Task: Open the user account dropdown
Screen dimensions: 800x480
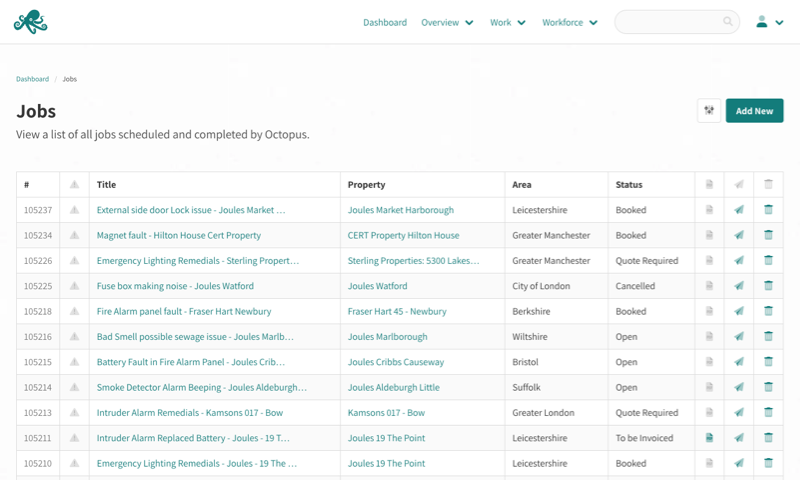Action: (x=769, y=22)
